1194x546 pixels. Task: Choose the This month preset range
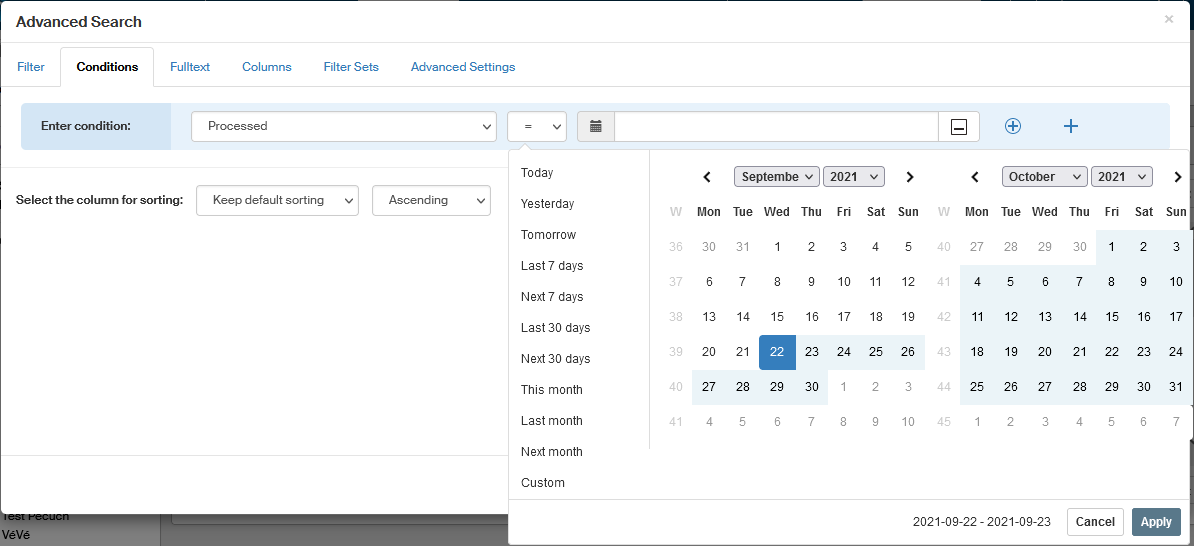(551, 390)
